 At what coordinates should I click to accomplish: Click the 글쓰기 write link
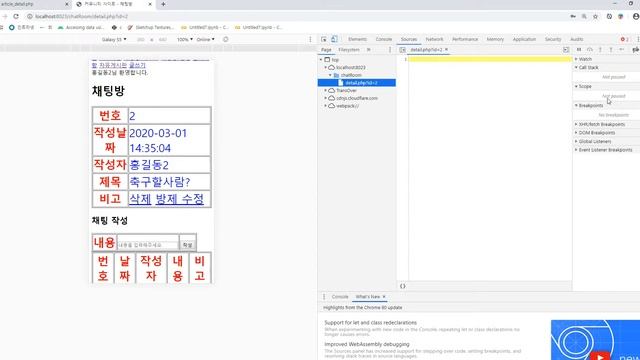coord(137,65)
